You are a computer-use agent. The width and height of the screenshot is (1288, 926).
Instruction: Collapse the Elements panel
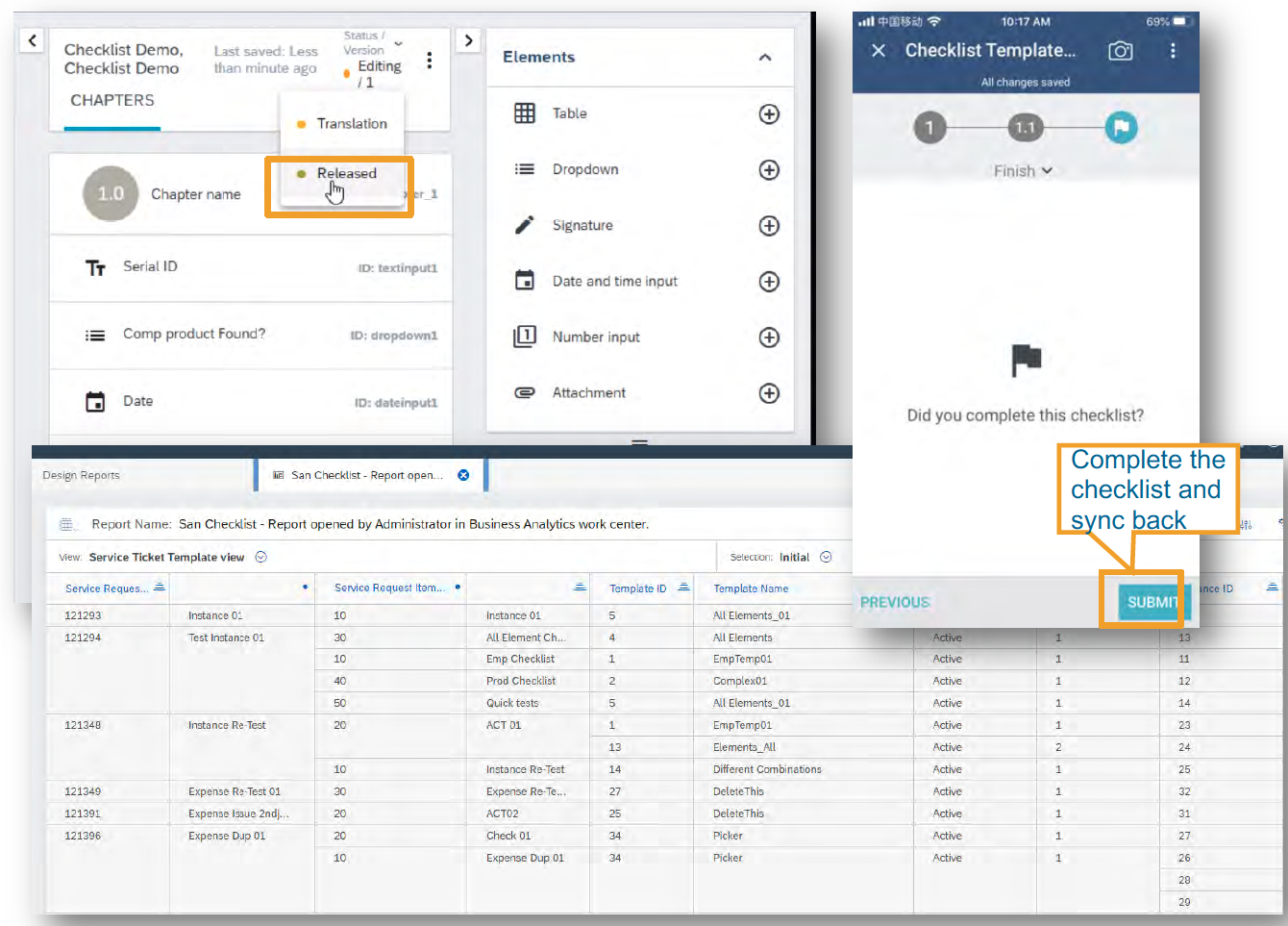[x=764, y=57]
